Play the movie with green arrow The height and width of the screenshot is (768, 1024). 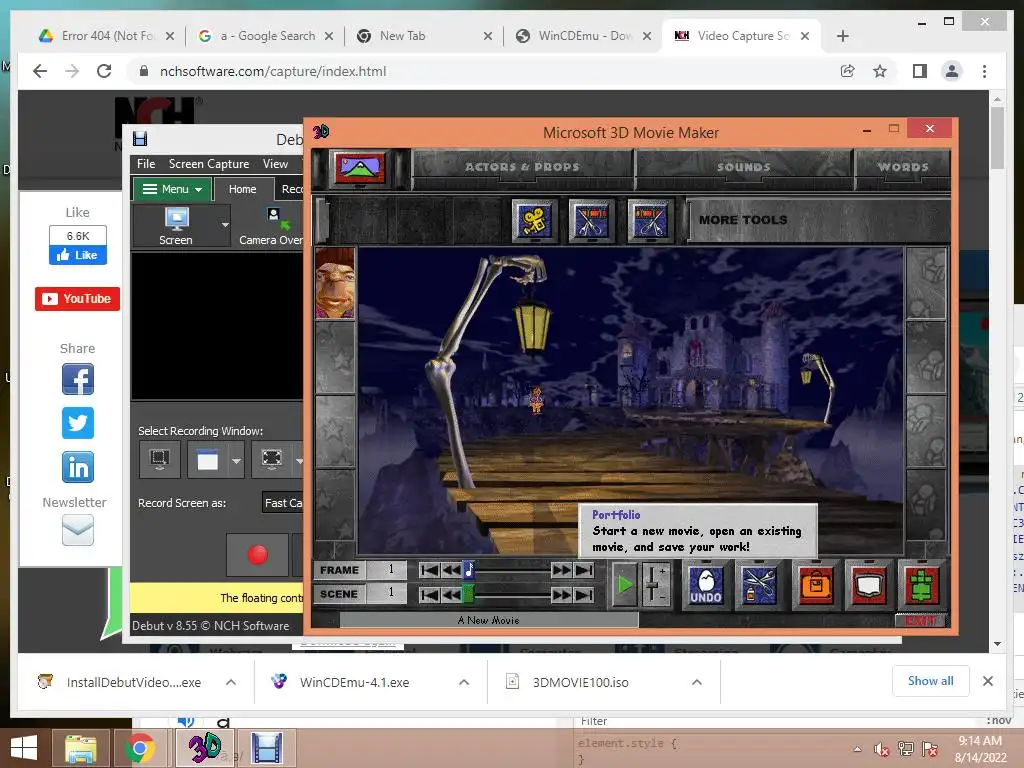click(625, 584)
